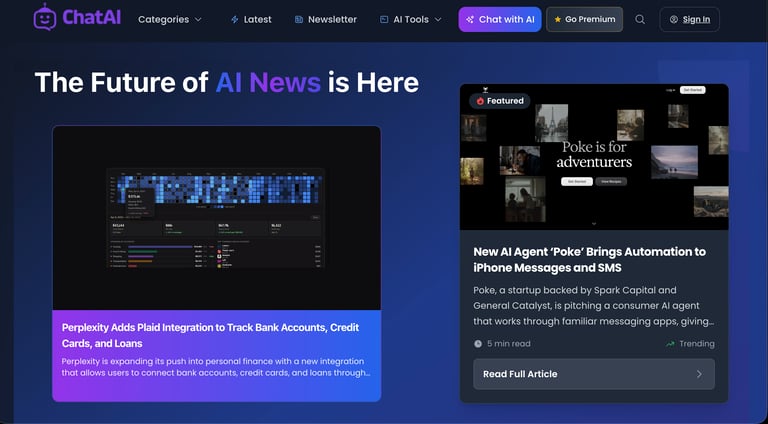Open the Perplexity Adds Plaid Integration headline
This screenshot has height=424, width=768.
[210, 335]
